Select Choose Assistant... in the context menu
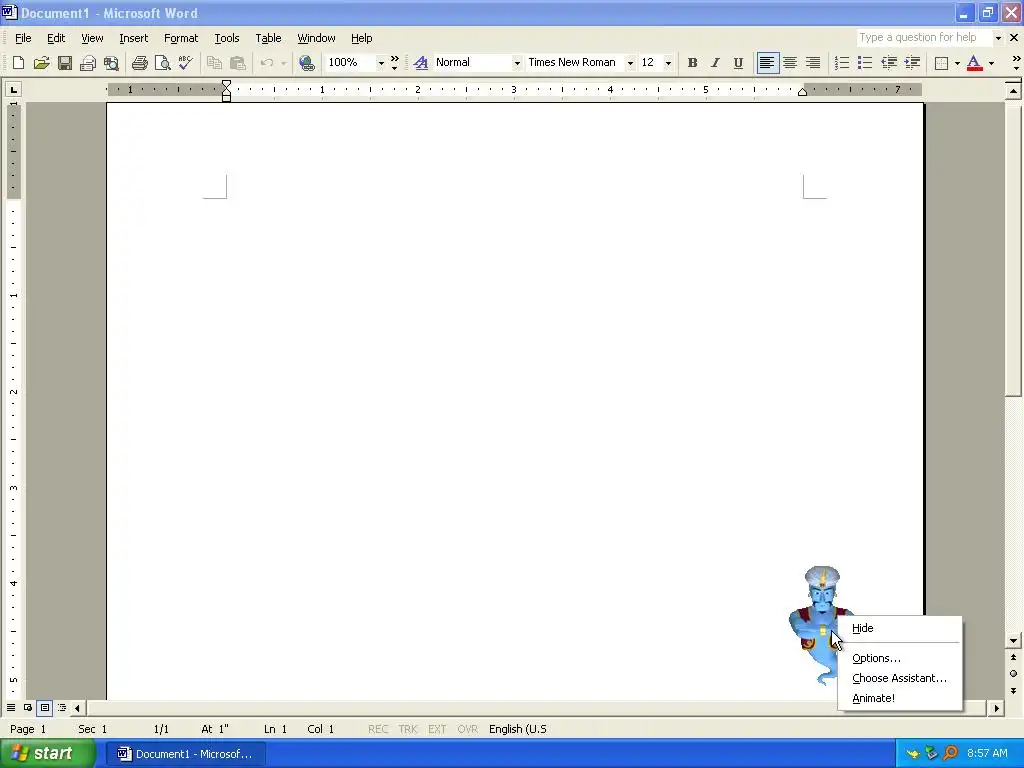The height and width of the screenshot is (768, 1024). click(900, 678)
